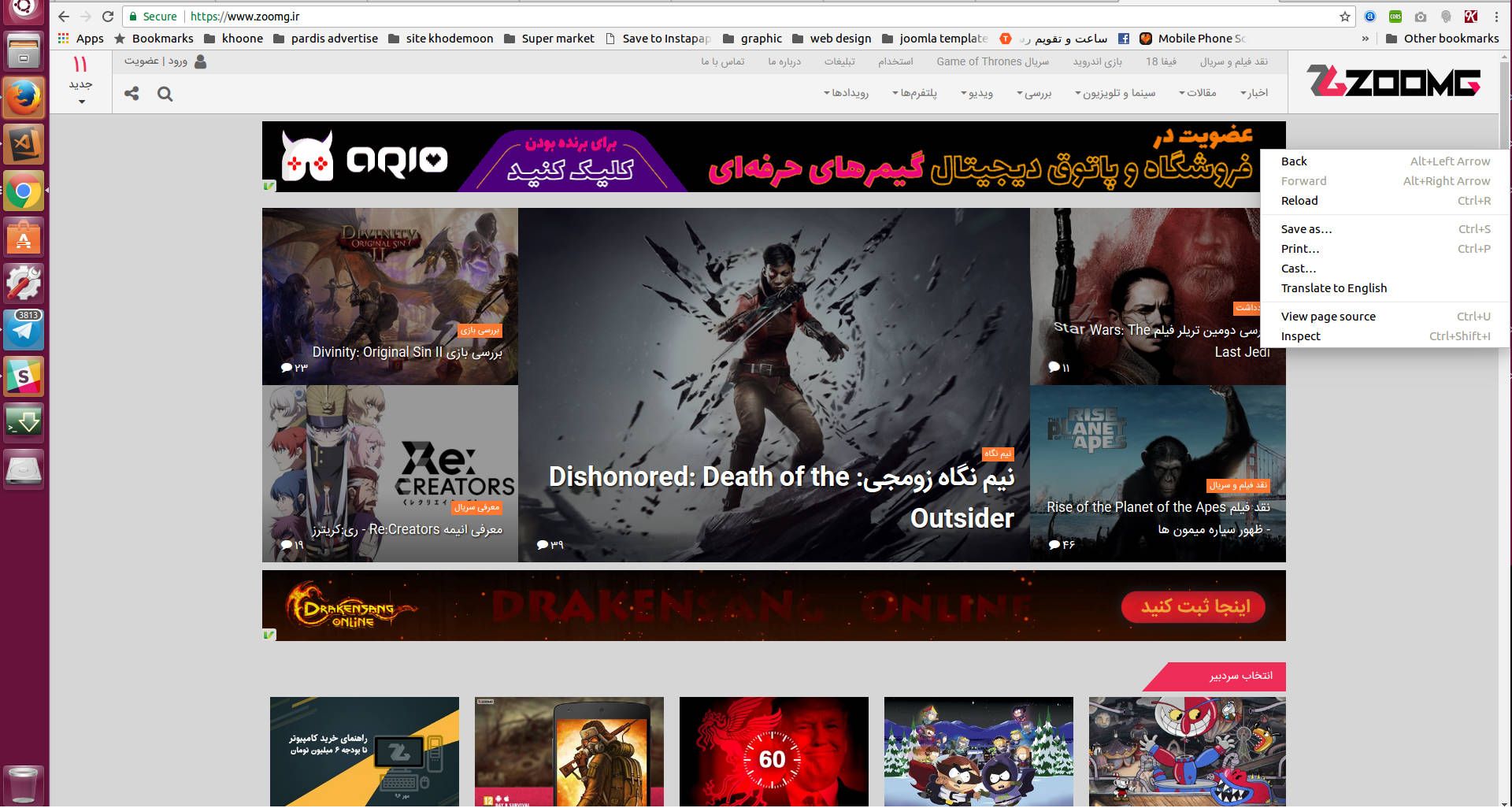
Task: Reload the page with the refresh icon
Action: [108, 17]
